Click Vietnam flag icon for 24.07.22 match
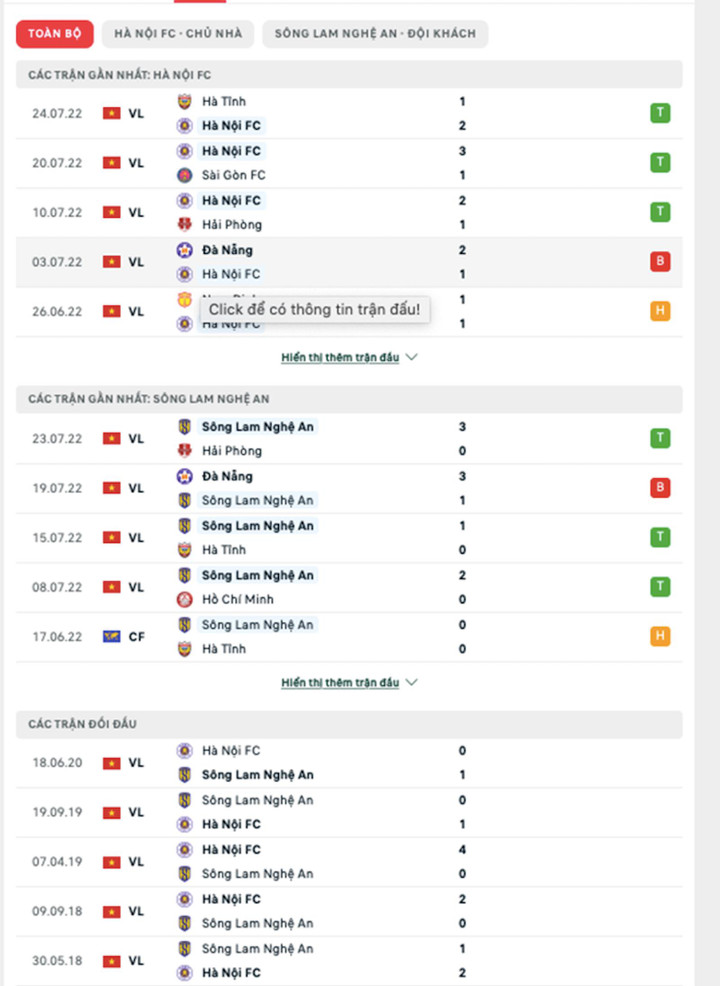Screen dimensions: 720x986 (x=111, y=113)
